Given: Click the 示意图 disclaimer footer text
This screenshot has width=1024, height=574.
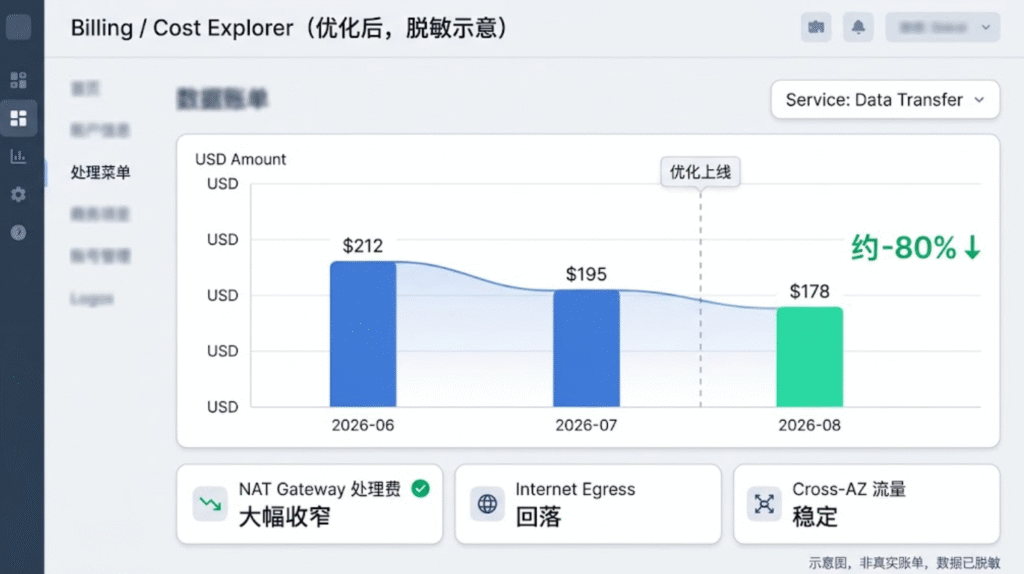Looking at the screenshot, I should click(x=904, y=563).
